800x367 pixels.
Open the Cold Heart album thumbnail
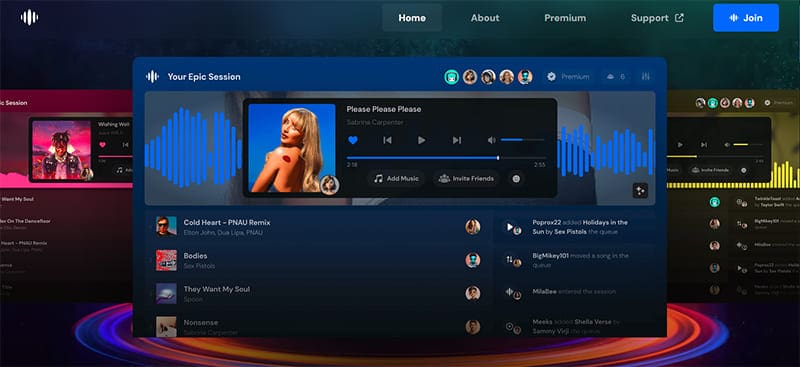coord(166,227)
